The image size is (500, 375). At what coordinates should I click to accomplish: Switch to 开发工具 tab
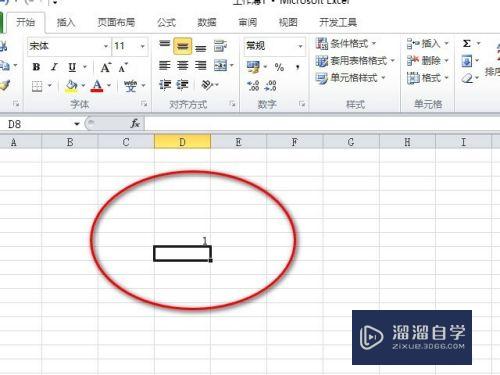(x=338, y=22)
